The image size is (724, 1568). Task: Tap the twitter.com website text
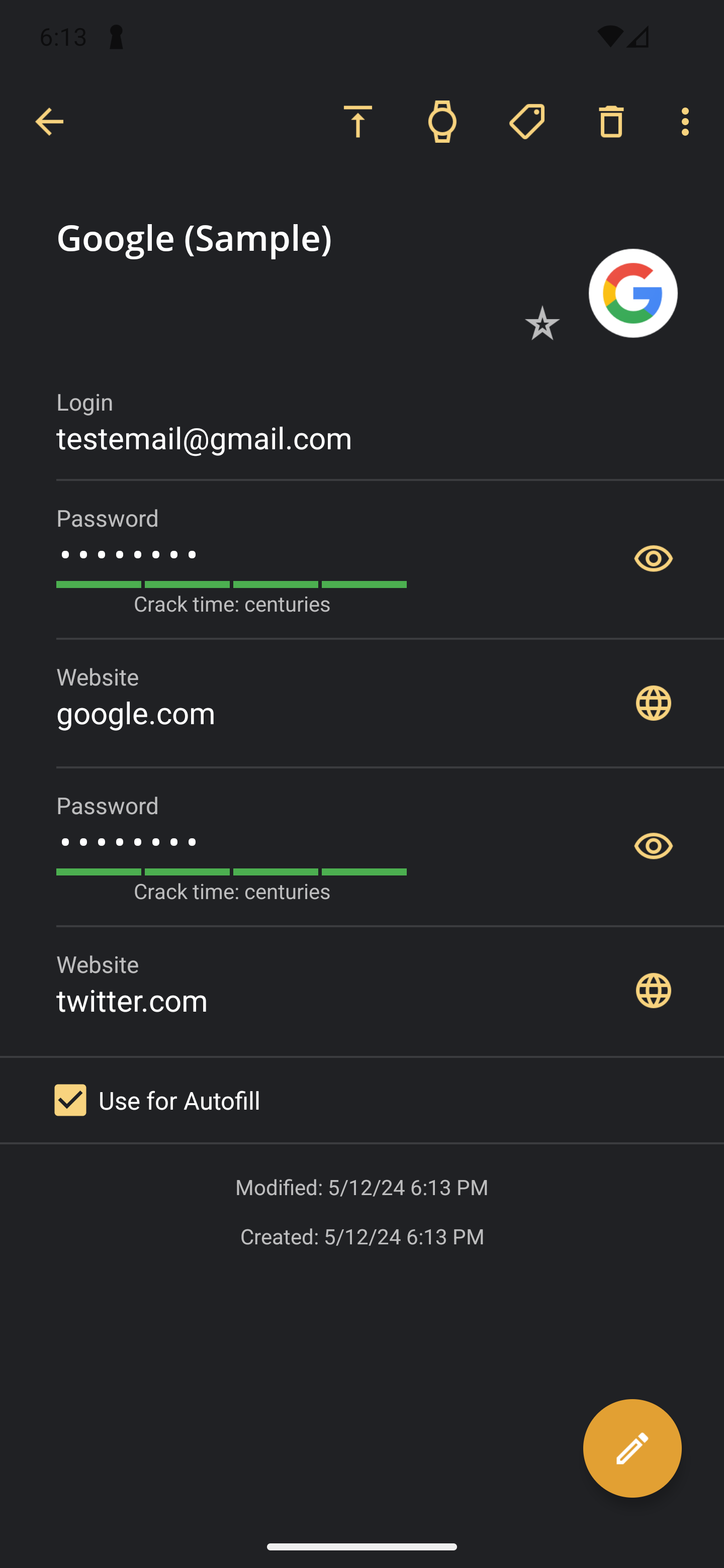click(132, 1001)
